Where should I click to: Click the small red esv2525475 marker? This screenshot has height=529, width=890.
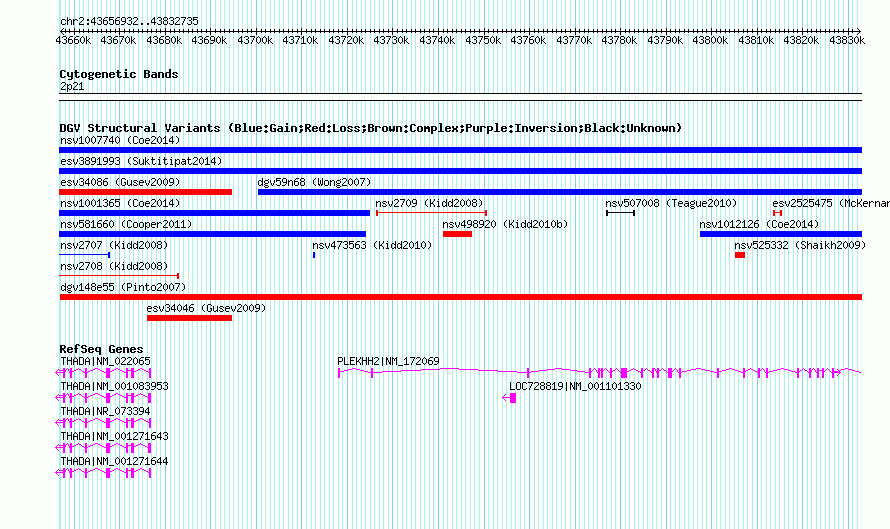tap(778, 213)
